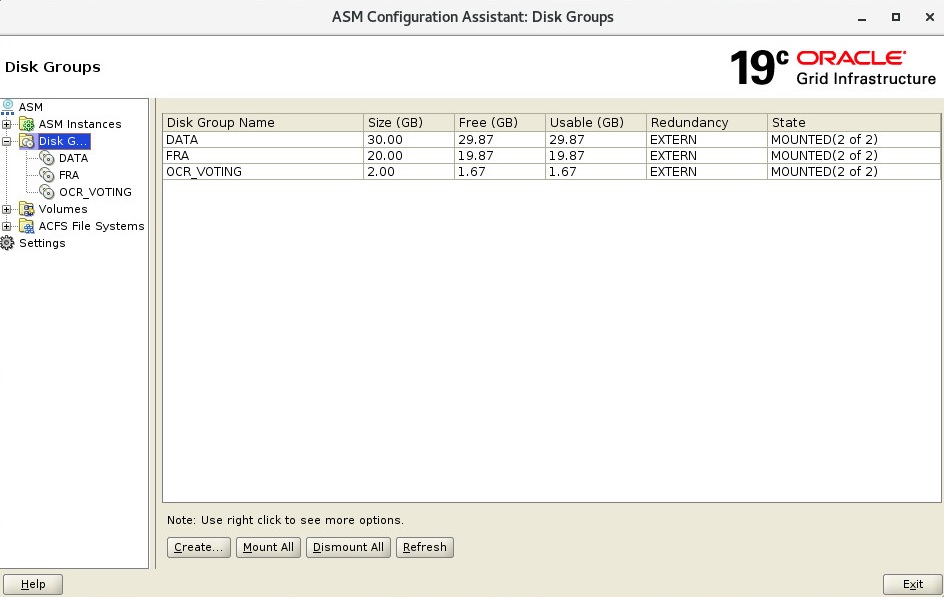Sort by Disk Group Name column header

click(263, 123)
